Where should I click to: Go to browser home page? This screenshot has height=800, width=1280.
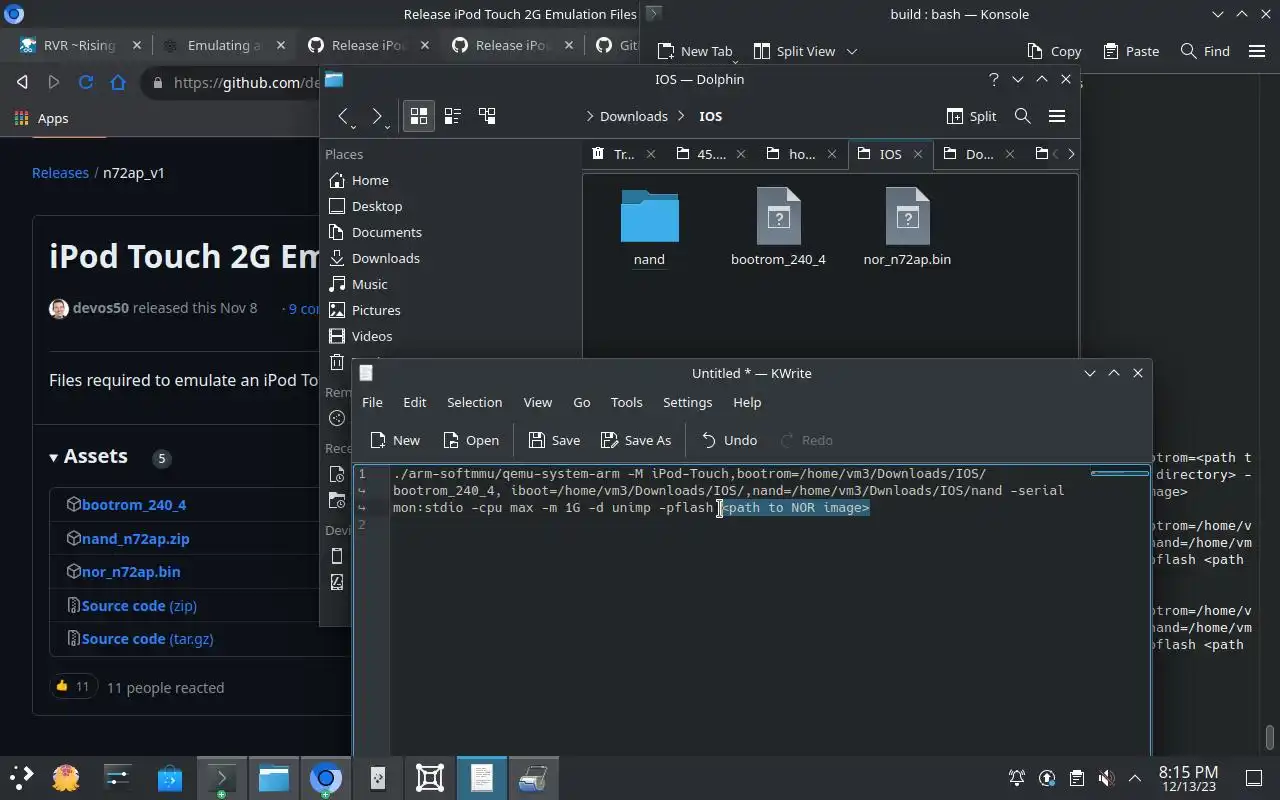point(118,83)
